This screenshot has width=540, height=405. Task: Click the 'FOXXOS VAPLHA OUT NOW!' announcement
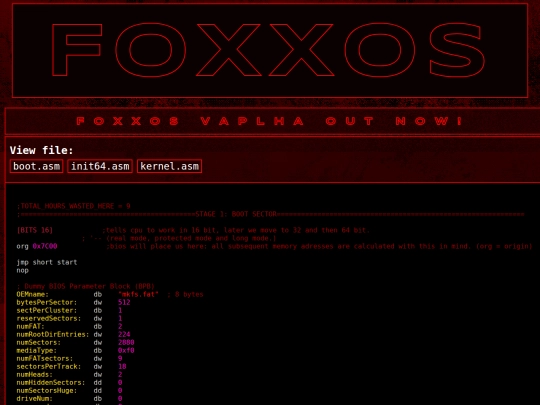[270, 121]
